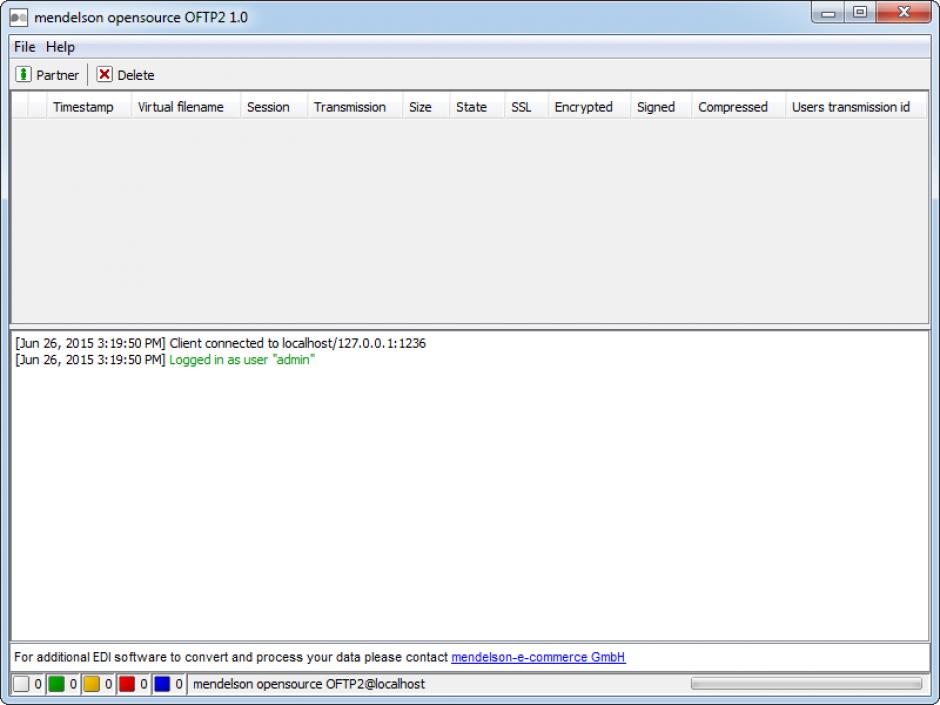The height and width of the screenshot is (705, 940).
Task: Open the mendelson-e-commerce GmbH link
Action: coord(538,657)
